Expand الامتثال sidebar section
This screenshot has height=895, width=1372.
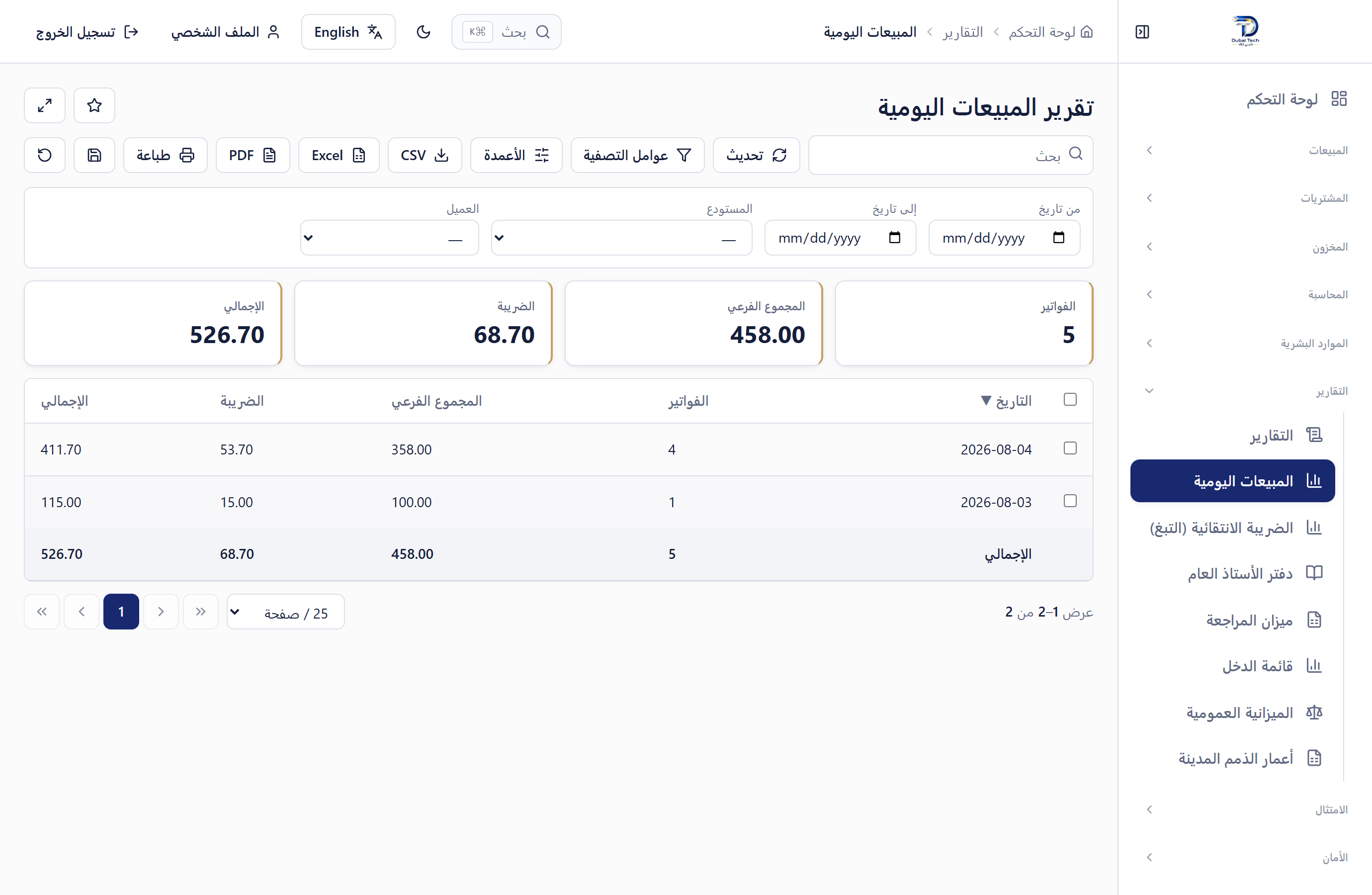coord(1245,809)
